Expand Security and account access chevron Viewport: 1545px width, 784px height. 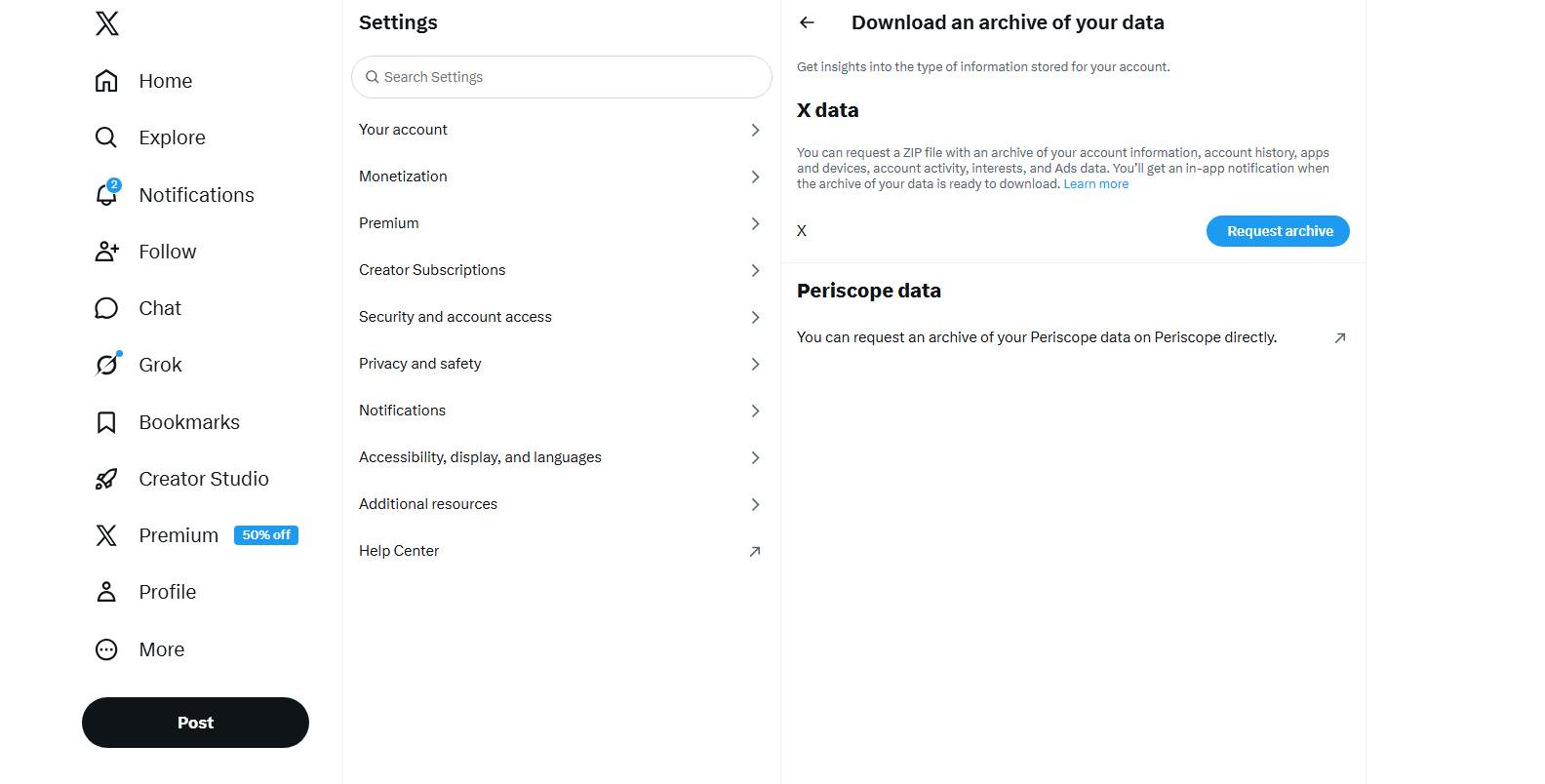pyautogui.click(x=755, y=317)
